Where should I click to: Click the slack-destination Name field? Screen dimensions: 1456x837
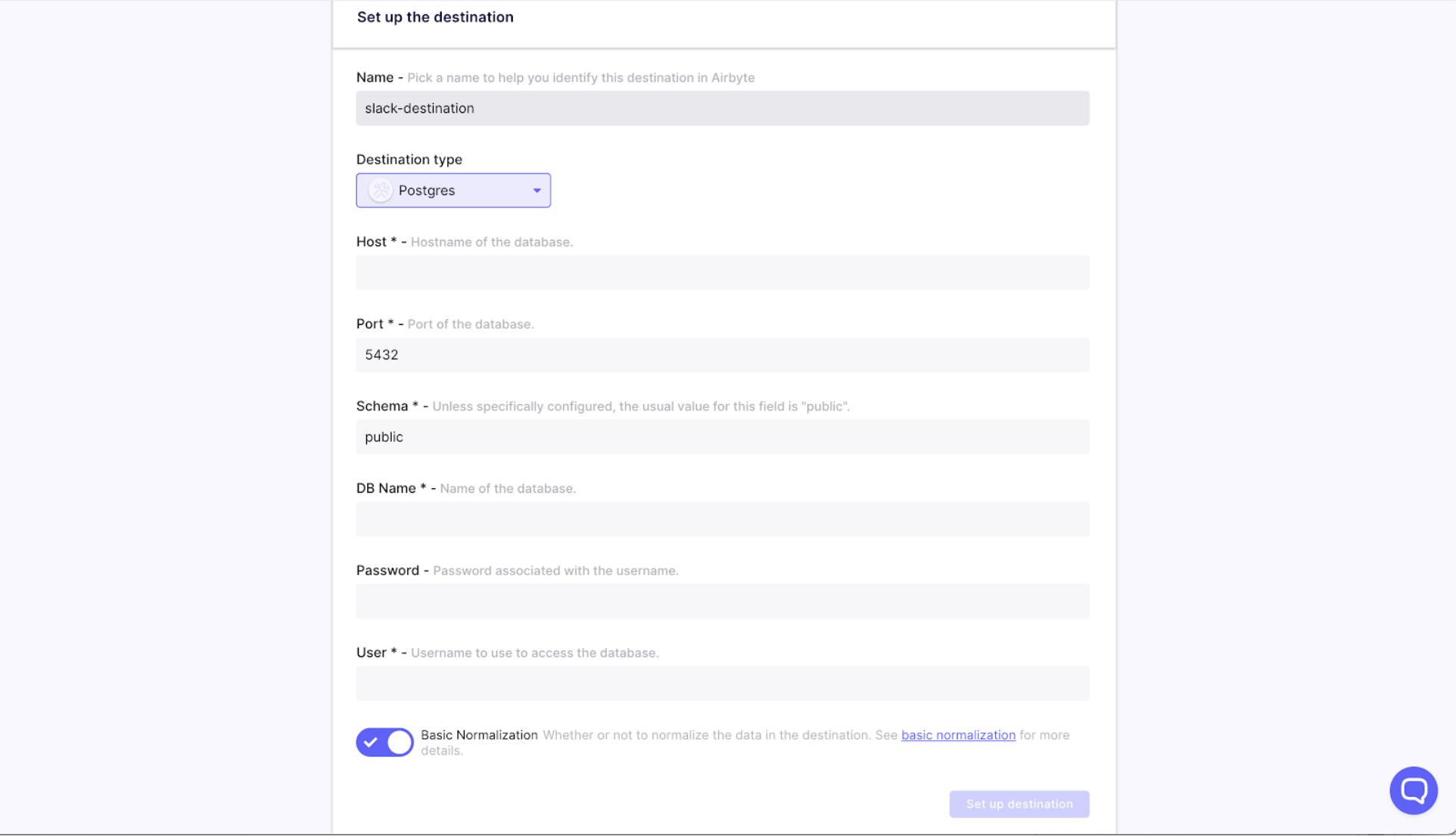pos(722,108)
